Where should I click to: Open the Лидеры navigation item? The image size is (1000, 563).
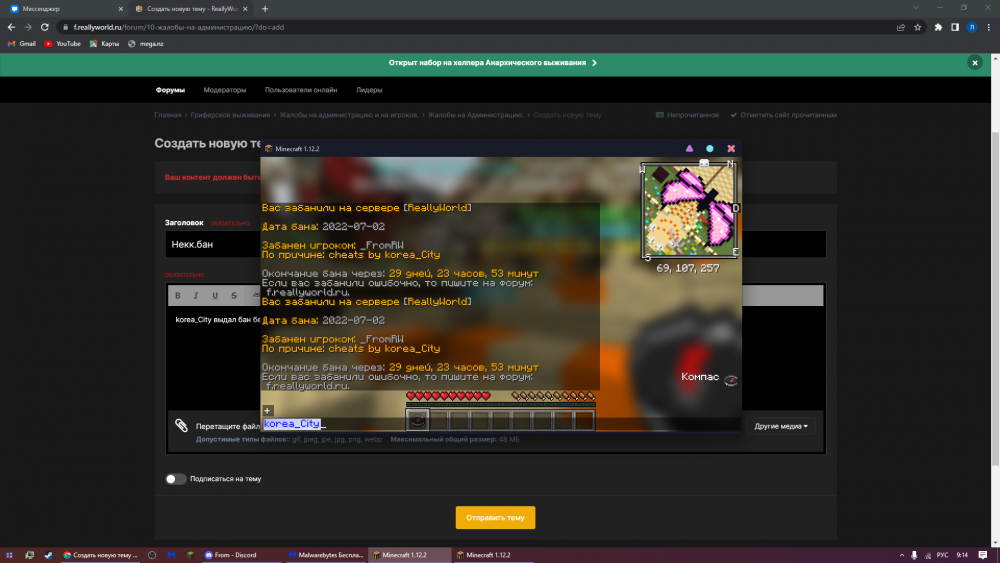(x=369, y=90)
